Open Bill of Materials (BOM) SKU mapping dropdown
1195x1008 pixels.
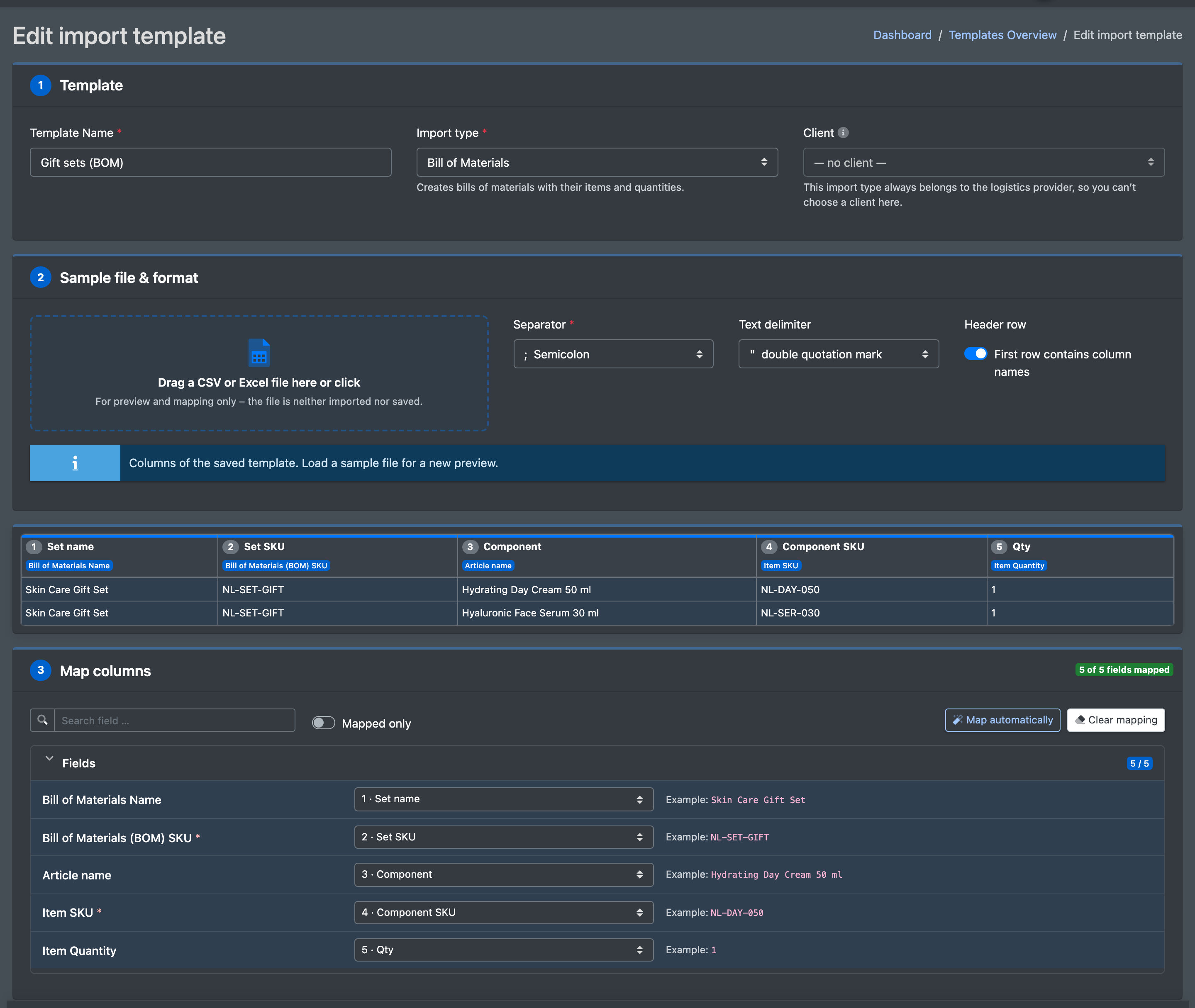pyautogui.click(x=503, y=837)
